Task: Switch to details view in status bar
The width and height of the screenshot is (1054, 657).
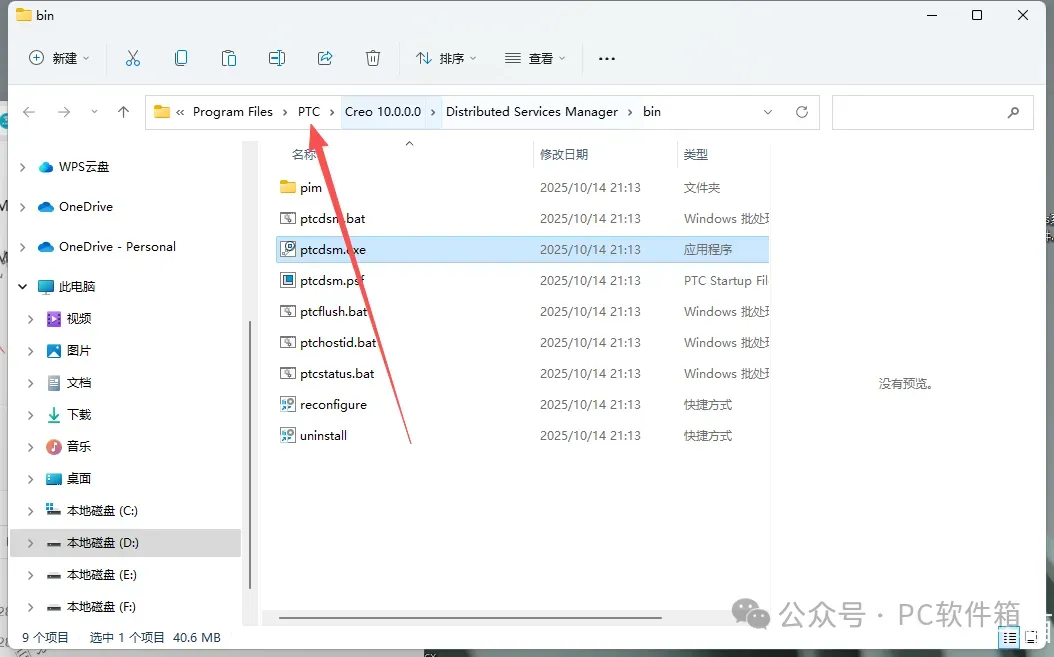Action: click(x=1009, y=637)
